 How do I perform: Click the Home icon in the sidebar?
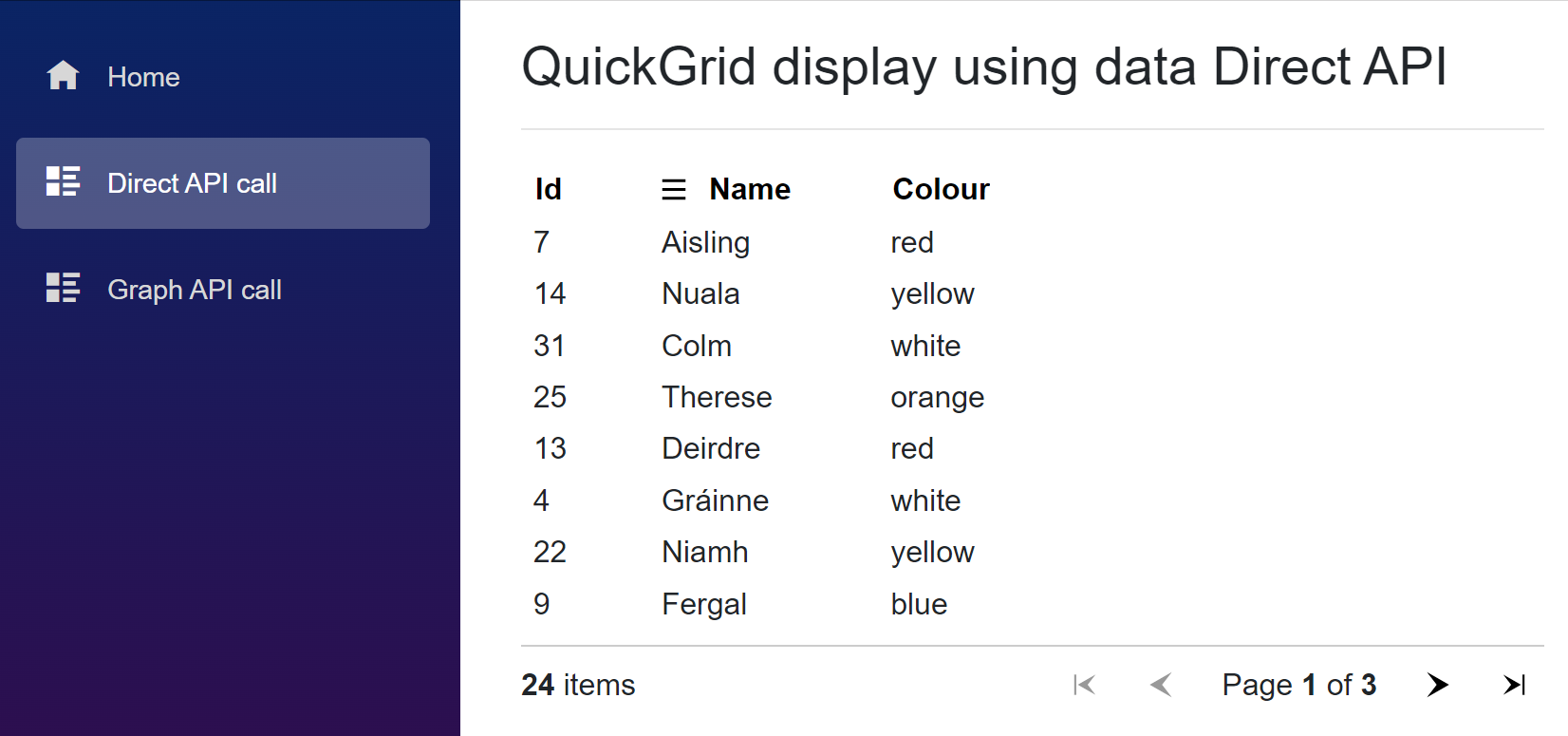pyautogui.click(x=63, y=76)
